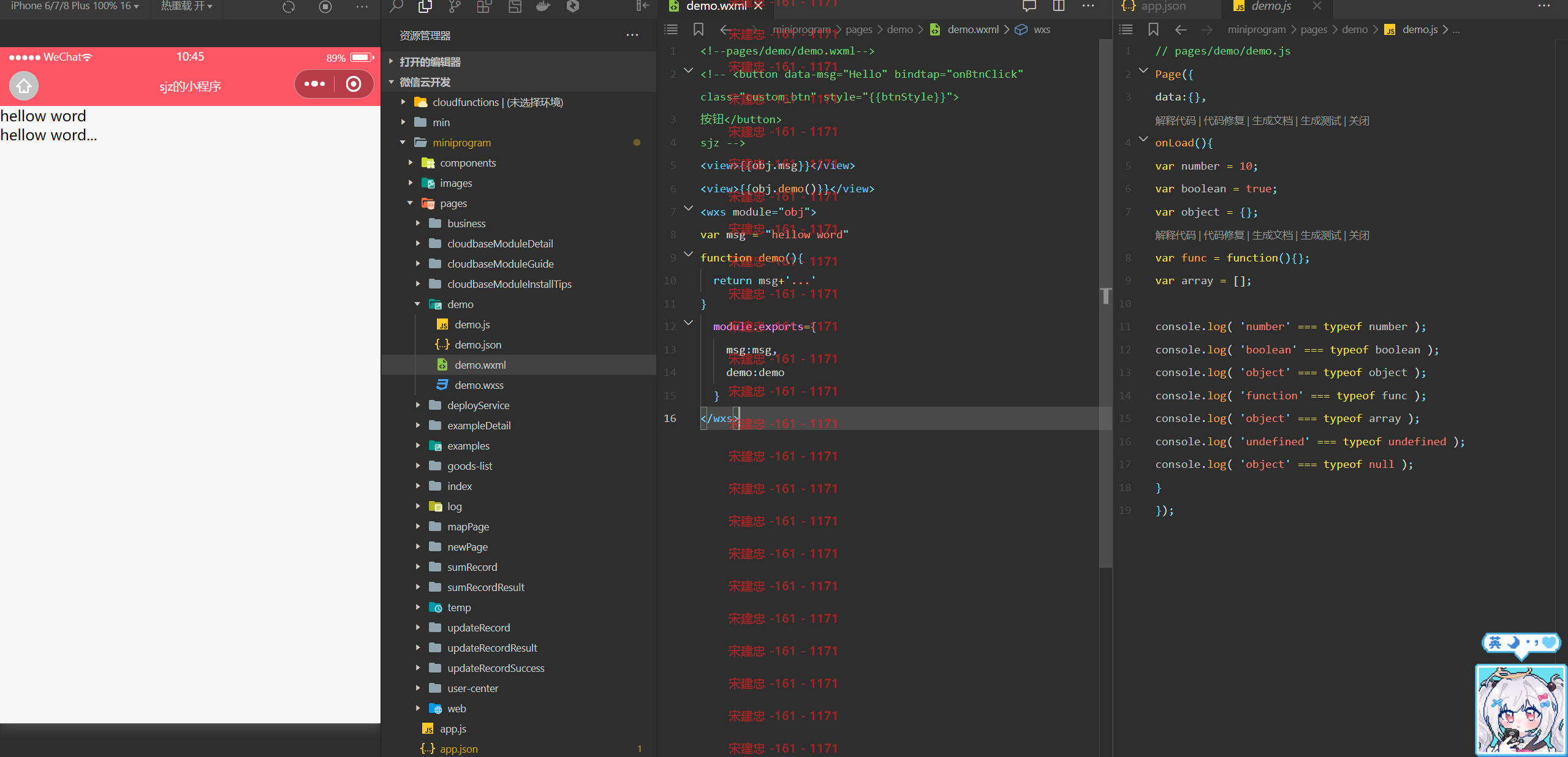Tap the three-dot capsule menu in simulator
The image size is (1568, 757).
314,84
